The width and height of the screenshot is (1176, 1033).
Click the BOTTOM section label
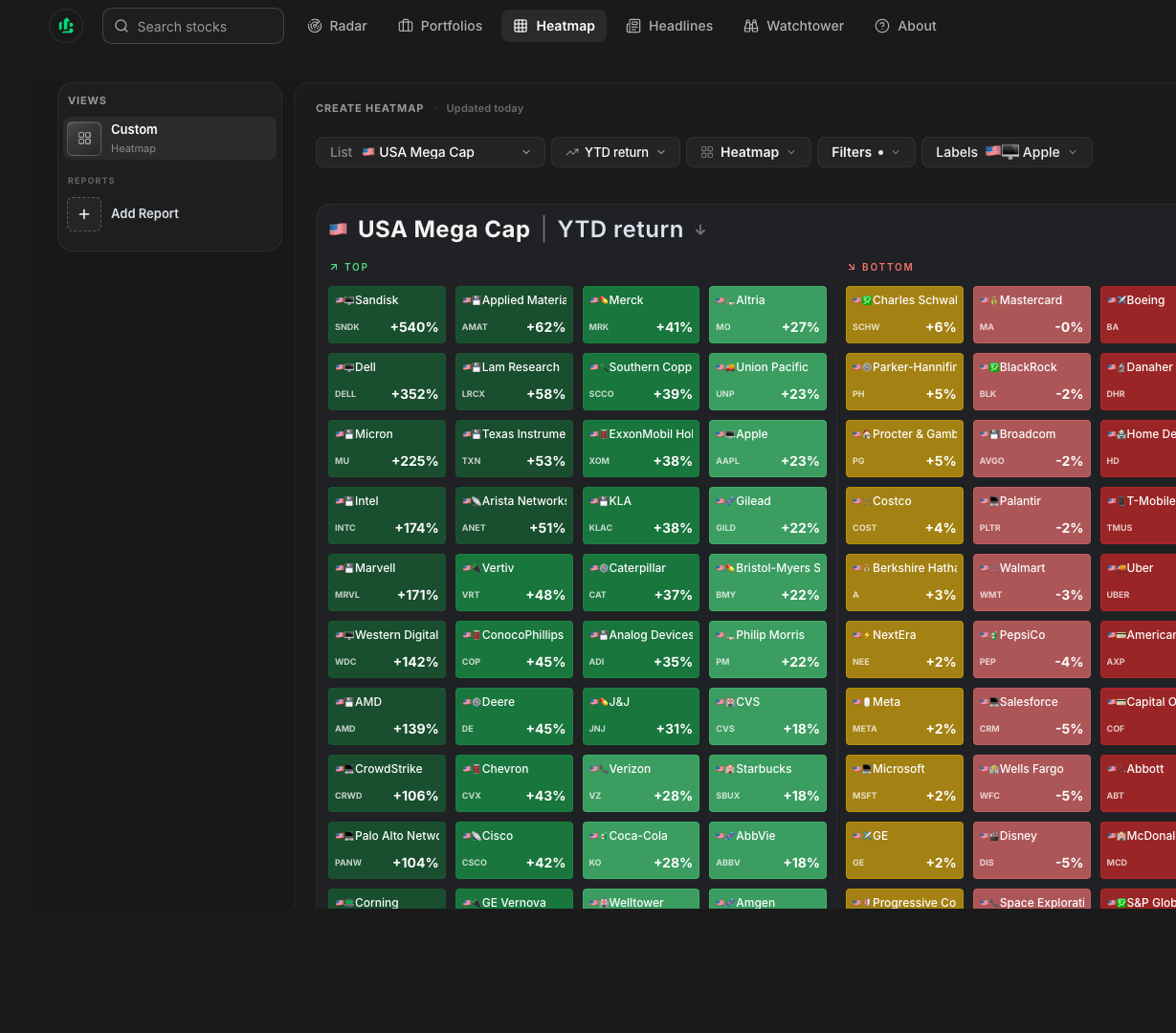887,267
